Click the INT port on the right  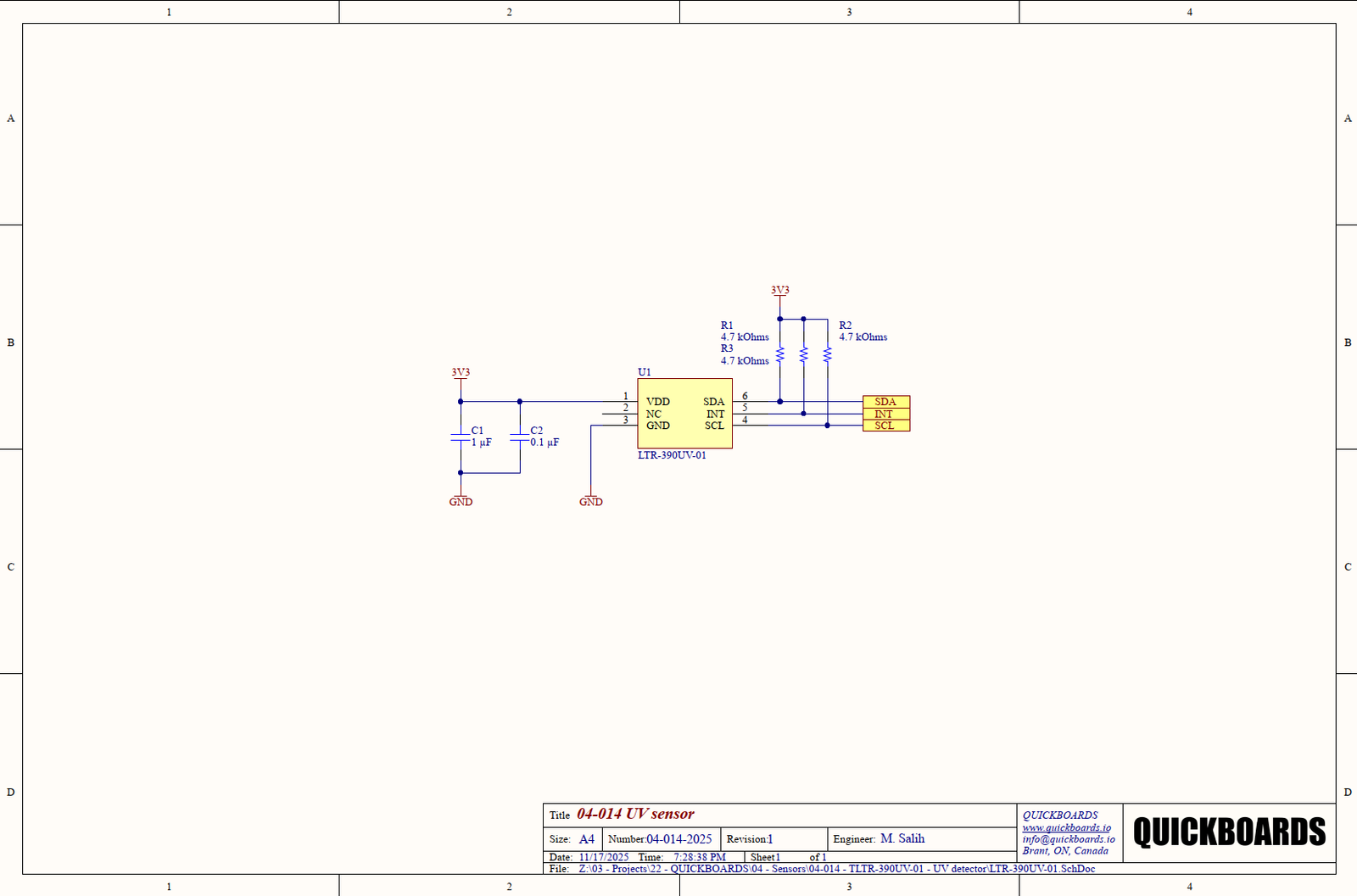885,414
